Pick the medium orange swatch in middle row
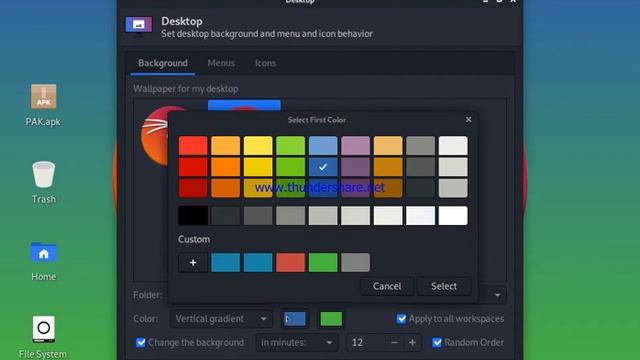Image resolution: width=640 pixels, height=360 pixels. click(x=225, y=167)
